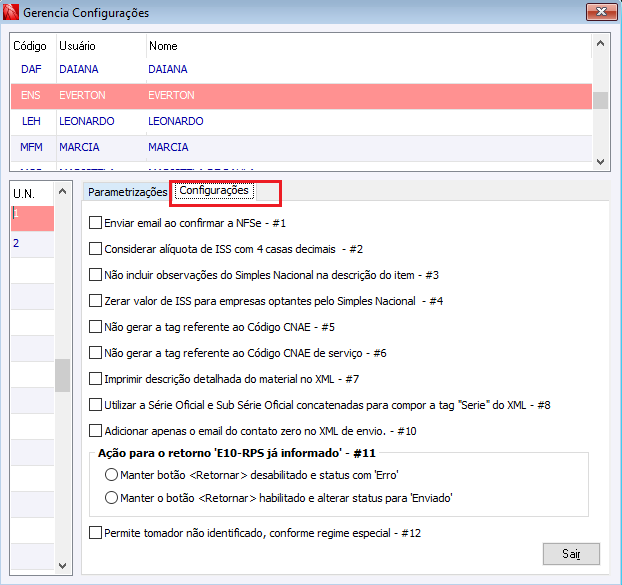Click U.N. list scroll up arrow

pos(63,191)
